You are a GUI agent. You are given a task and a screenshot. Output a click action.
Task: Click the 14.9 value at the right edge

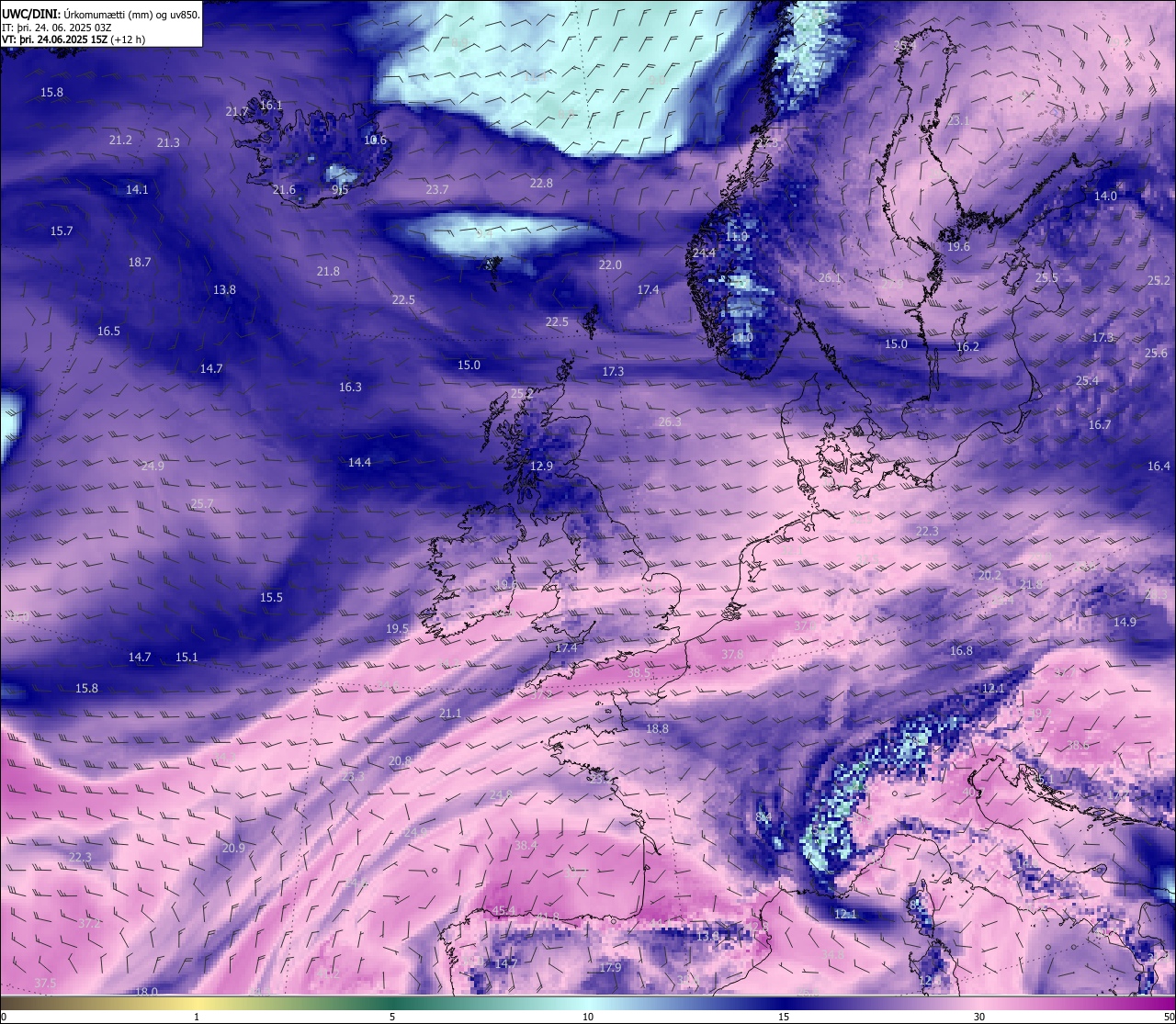1125,623
